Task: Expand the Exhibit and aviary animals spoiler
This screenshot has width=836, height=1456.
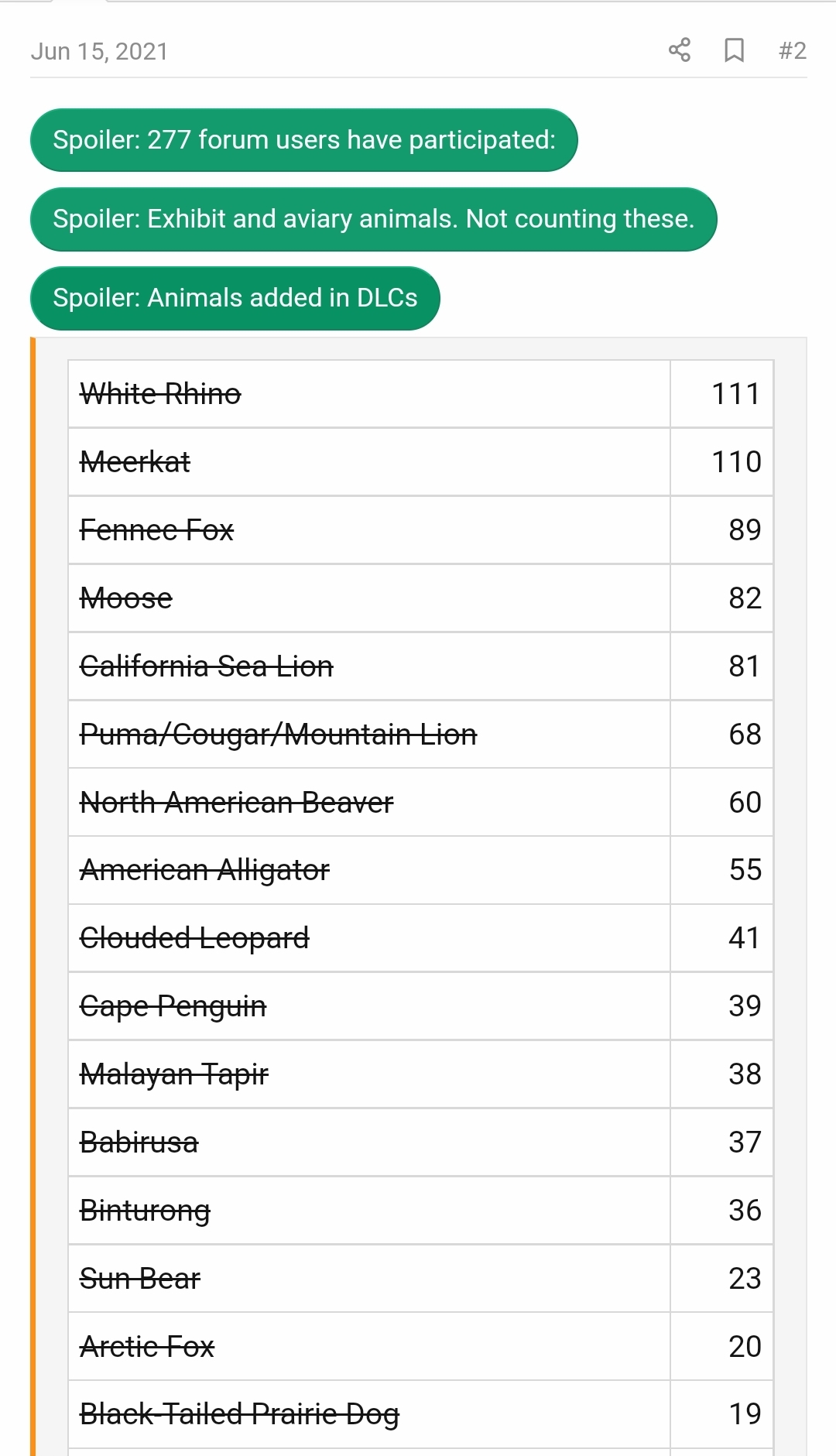Action: click(x=373, y=219)
